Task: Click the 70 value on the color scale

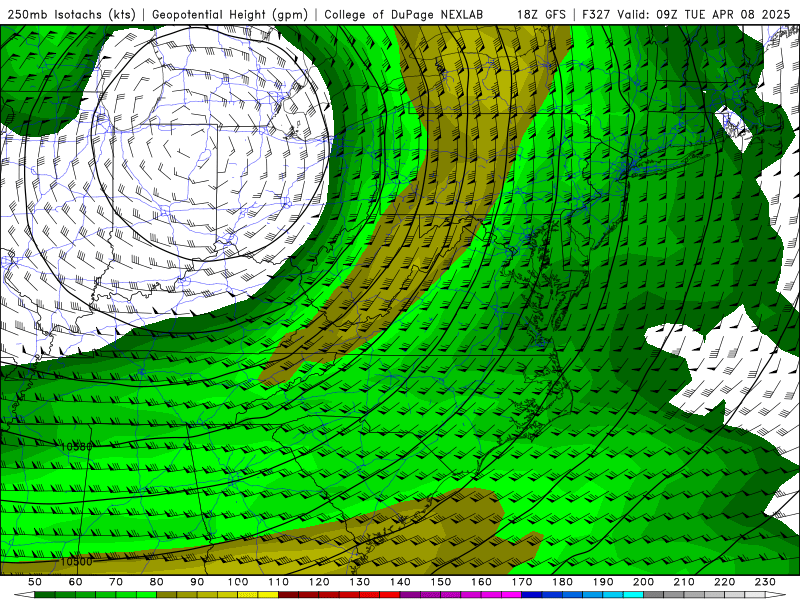Action: click(x=116, y=582)
